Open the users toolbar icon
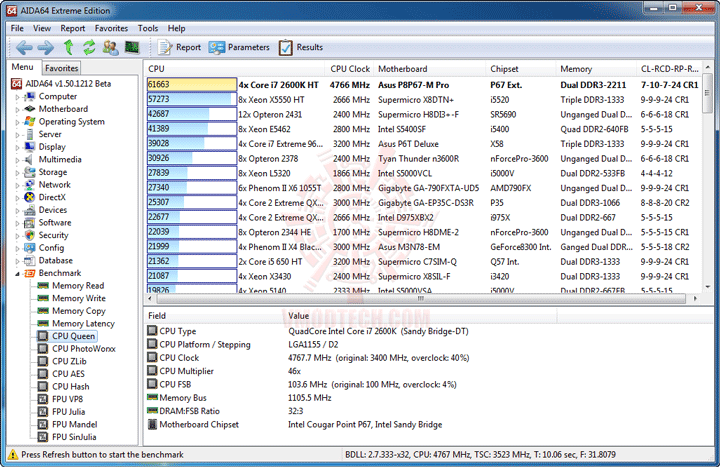The height and width of the screenshot is (467, 720). [x=110, y=47]
